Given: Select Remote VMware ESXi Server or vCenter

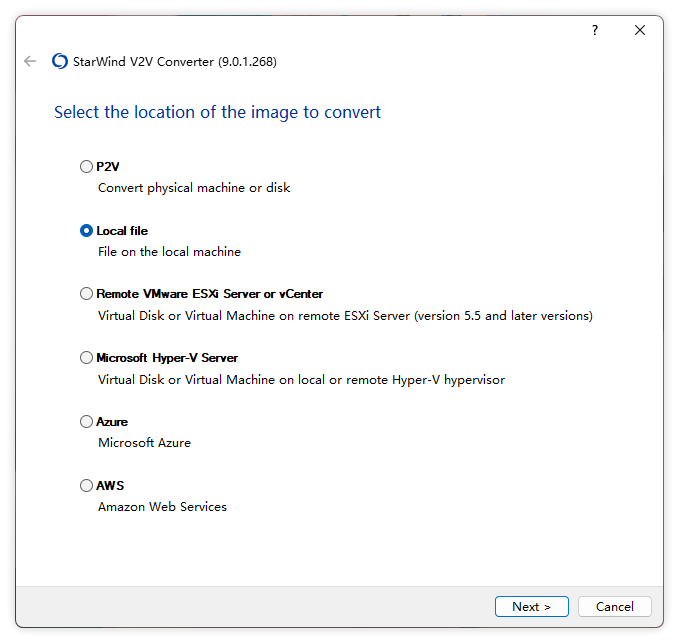Looking at the screenshot, I should coord(86,294).
